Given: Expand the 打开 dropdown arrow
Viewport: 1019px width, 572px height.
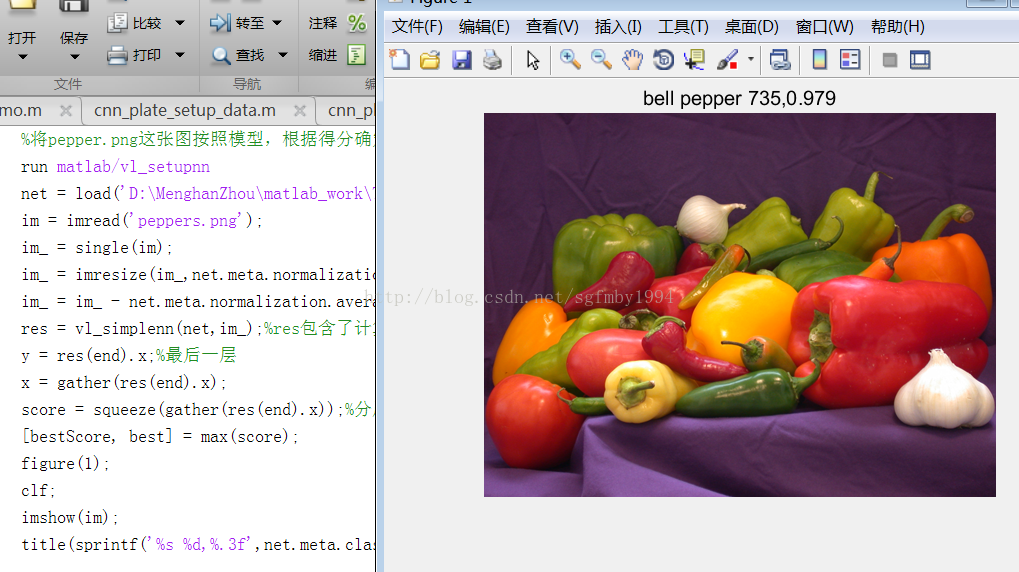Looking at the screenshot, I should [23, 57].
